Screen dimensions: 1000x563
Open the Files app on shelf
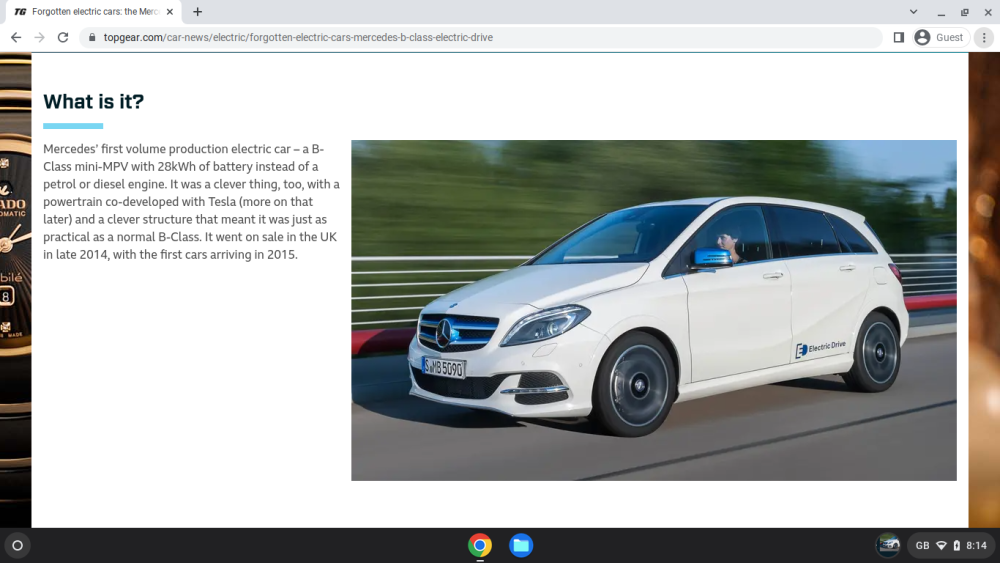coord(521,546)
